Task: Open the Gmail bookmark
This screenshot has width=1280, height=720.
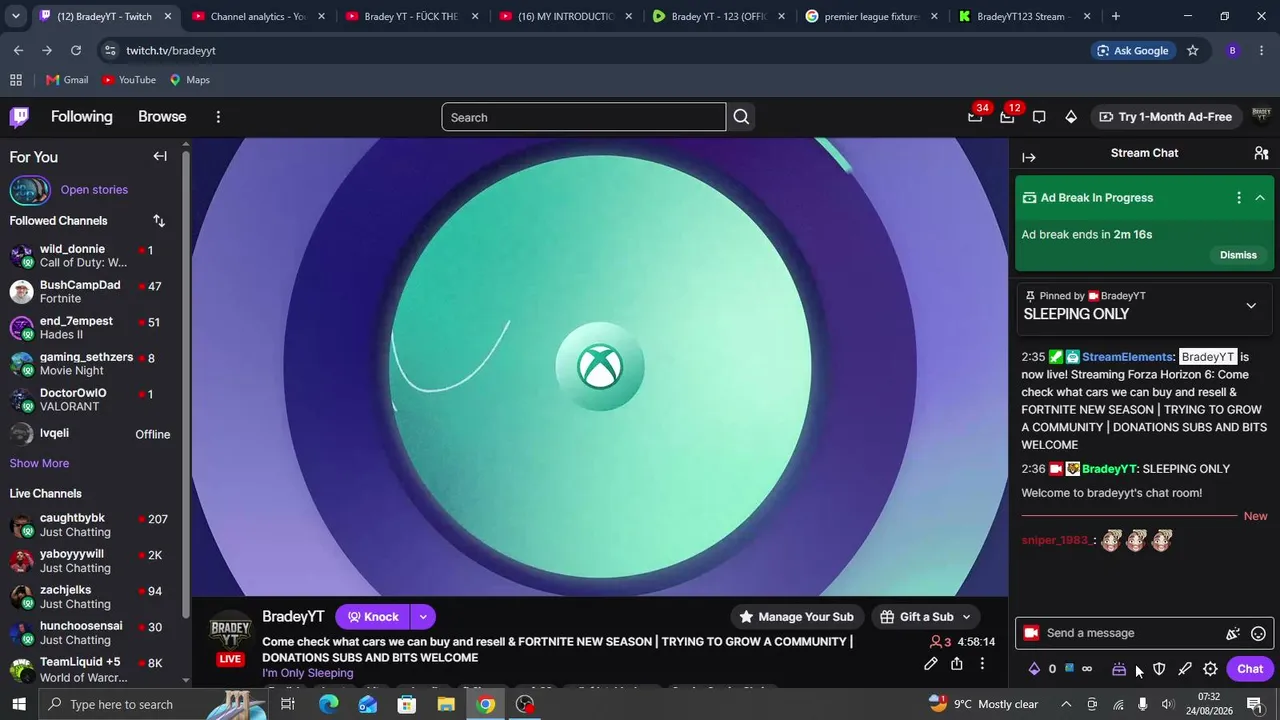Action: click(x=67, y=80)
